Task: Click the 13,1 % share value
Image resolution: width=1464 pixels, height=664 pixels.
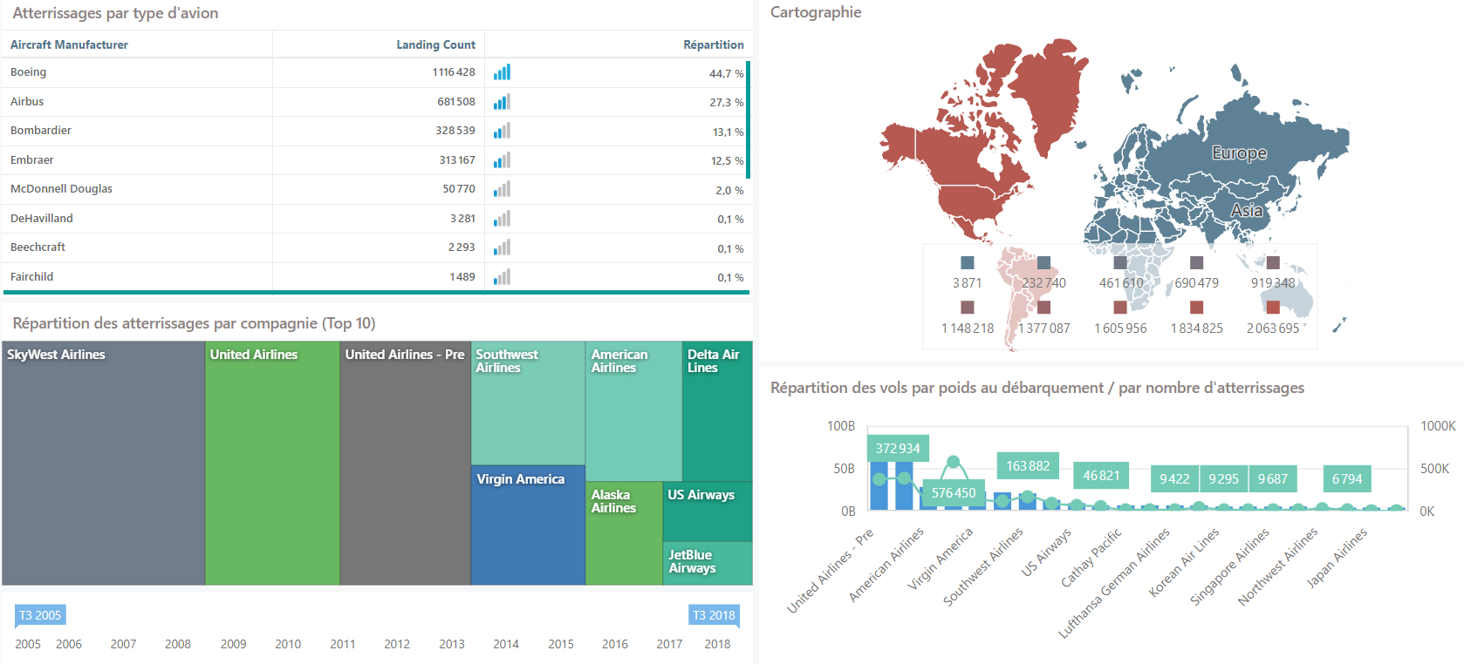Action: tap(727, 132)
